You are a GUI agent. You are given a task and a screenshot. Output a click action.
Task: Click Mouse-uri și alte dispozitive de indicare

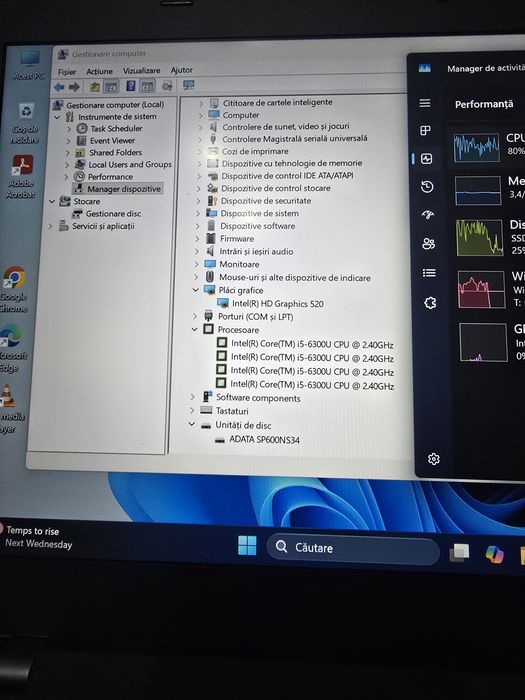(x=295, y=278)
